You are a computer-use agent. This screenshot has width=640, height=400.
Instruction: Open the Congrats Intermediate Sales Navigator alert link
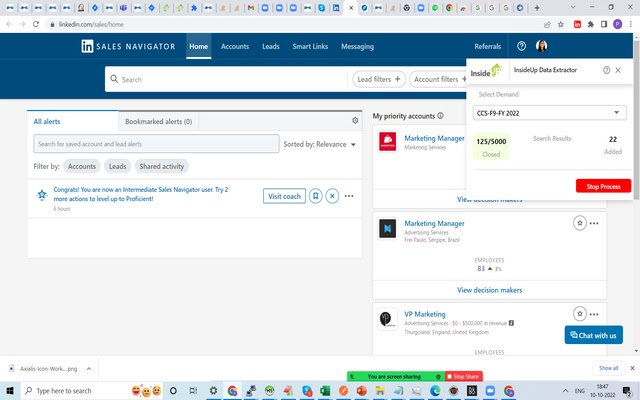click(141, 194)
